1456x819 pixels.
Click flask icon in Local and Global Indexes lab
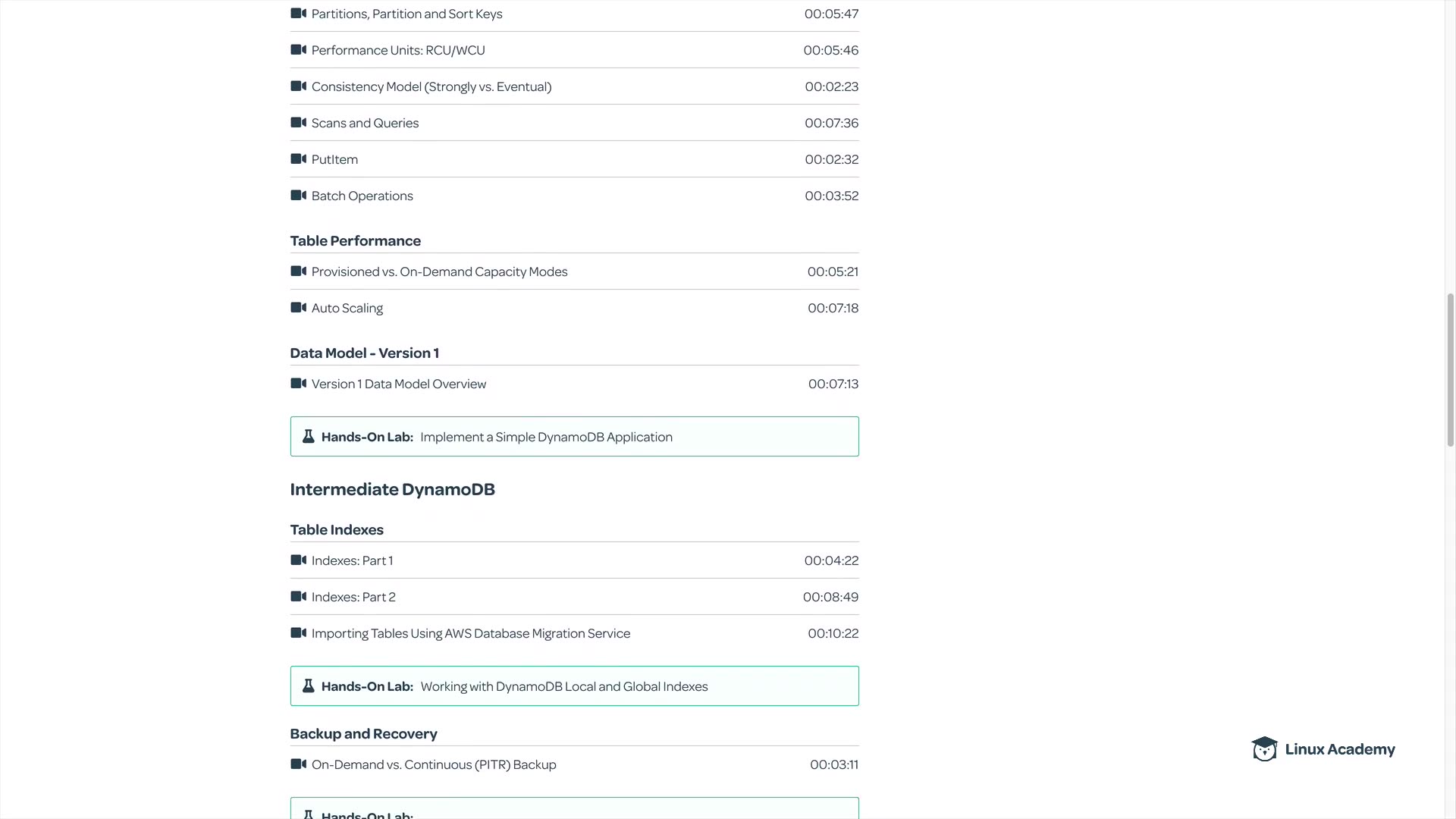click(309, 686)
